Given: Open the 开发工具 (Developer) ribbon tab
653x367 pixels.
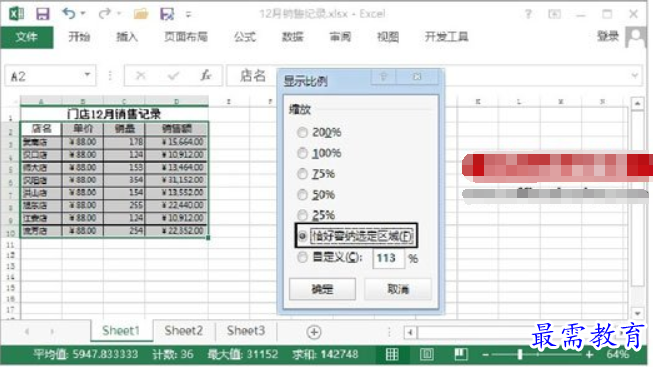Looking at the screenshot, I should click(446, 37).
